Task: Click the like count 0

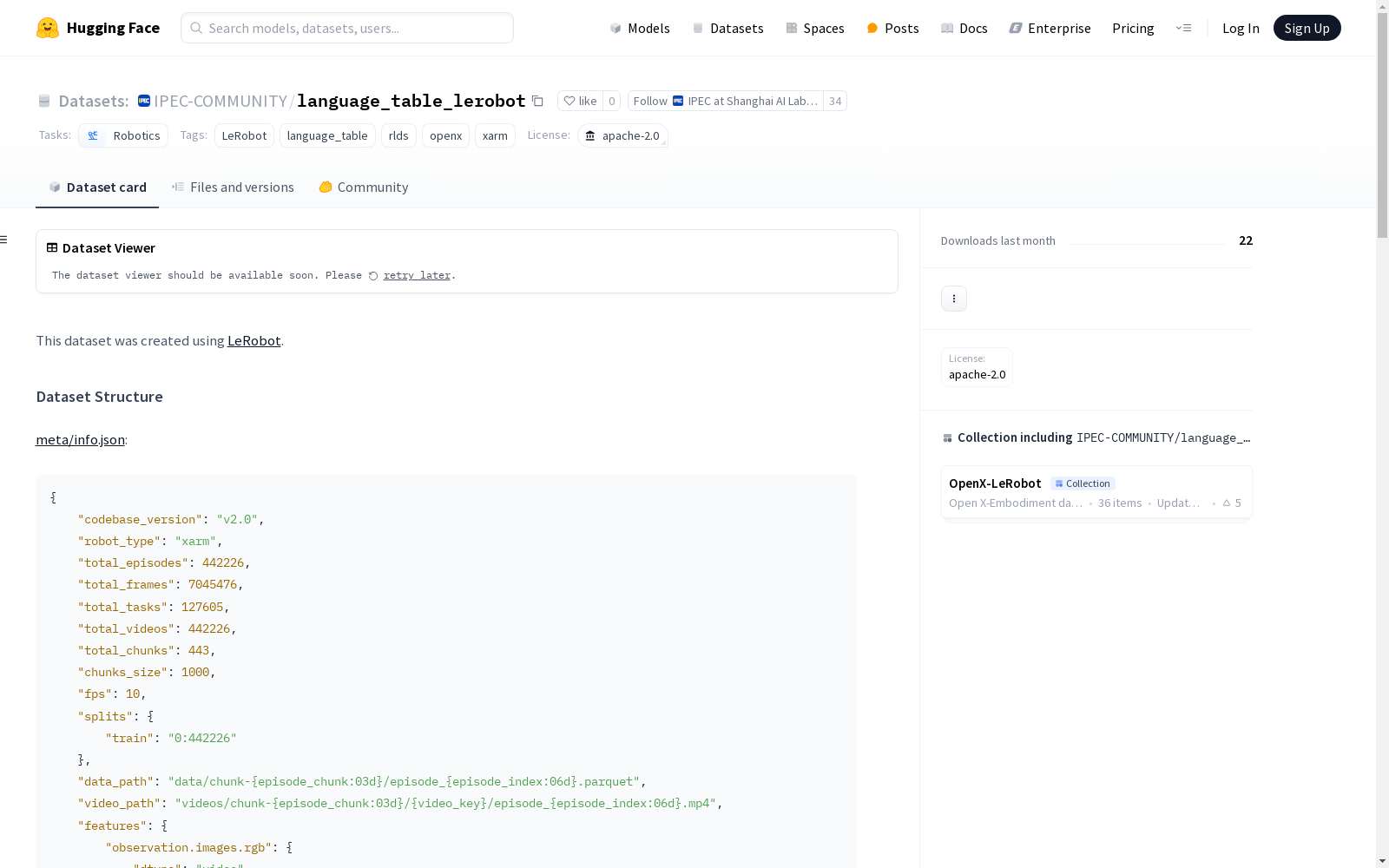Action: [612, 101]
